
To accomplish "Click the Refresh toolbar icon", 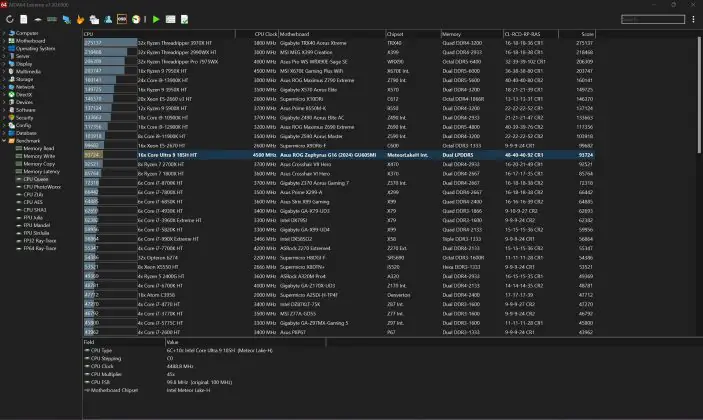I will [9, 19].
